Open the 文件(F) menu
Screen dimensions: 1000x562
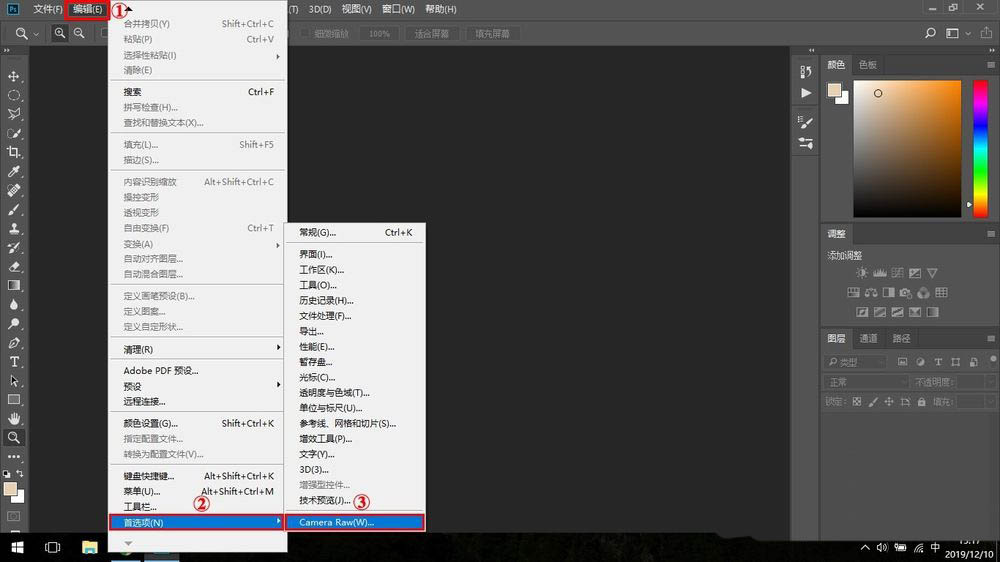click(48, 9)
